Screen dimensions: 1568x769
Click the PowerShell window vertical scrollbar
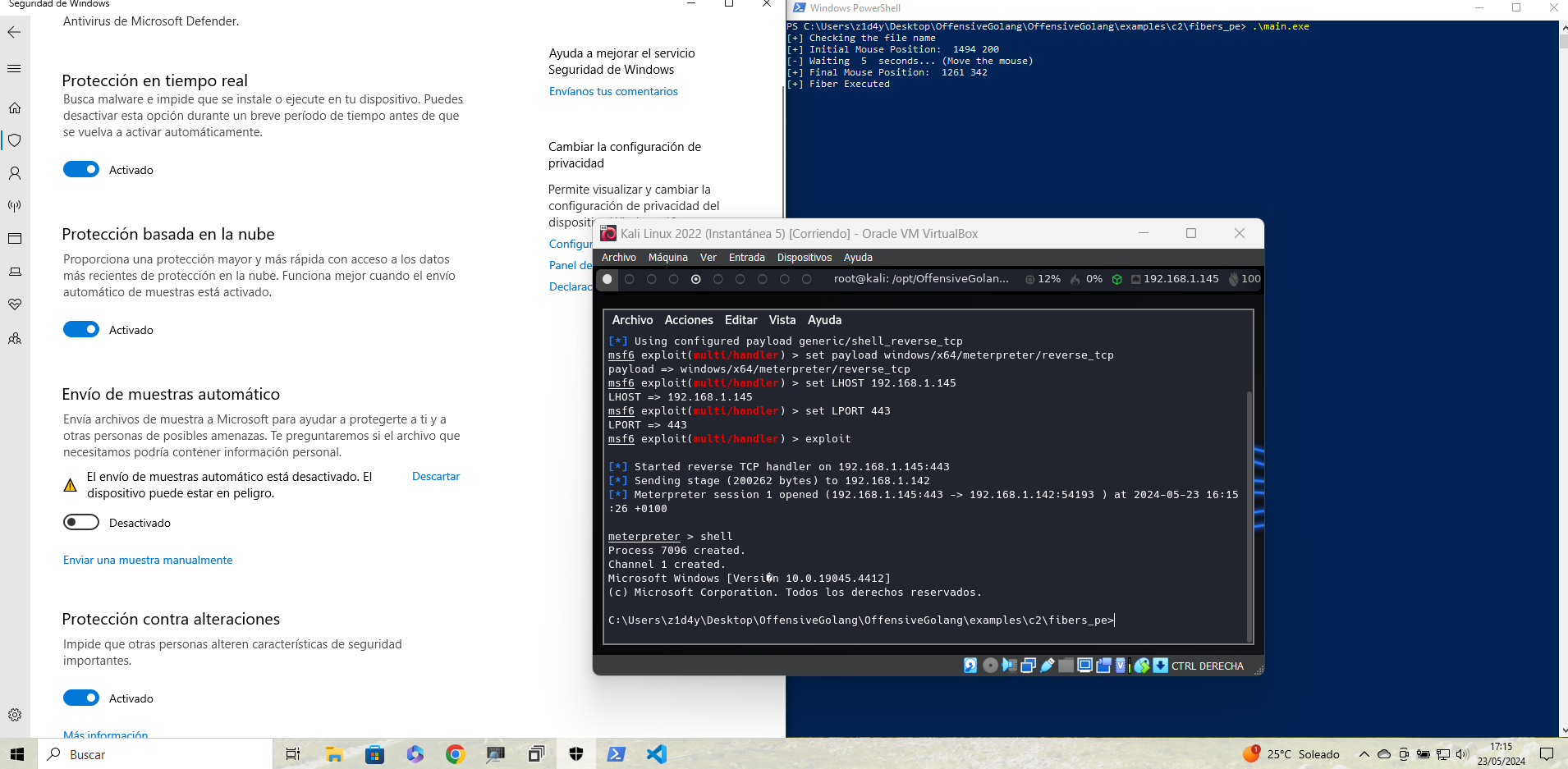click(1563, 378)
